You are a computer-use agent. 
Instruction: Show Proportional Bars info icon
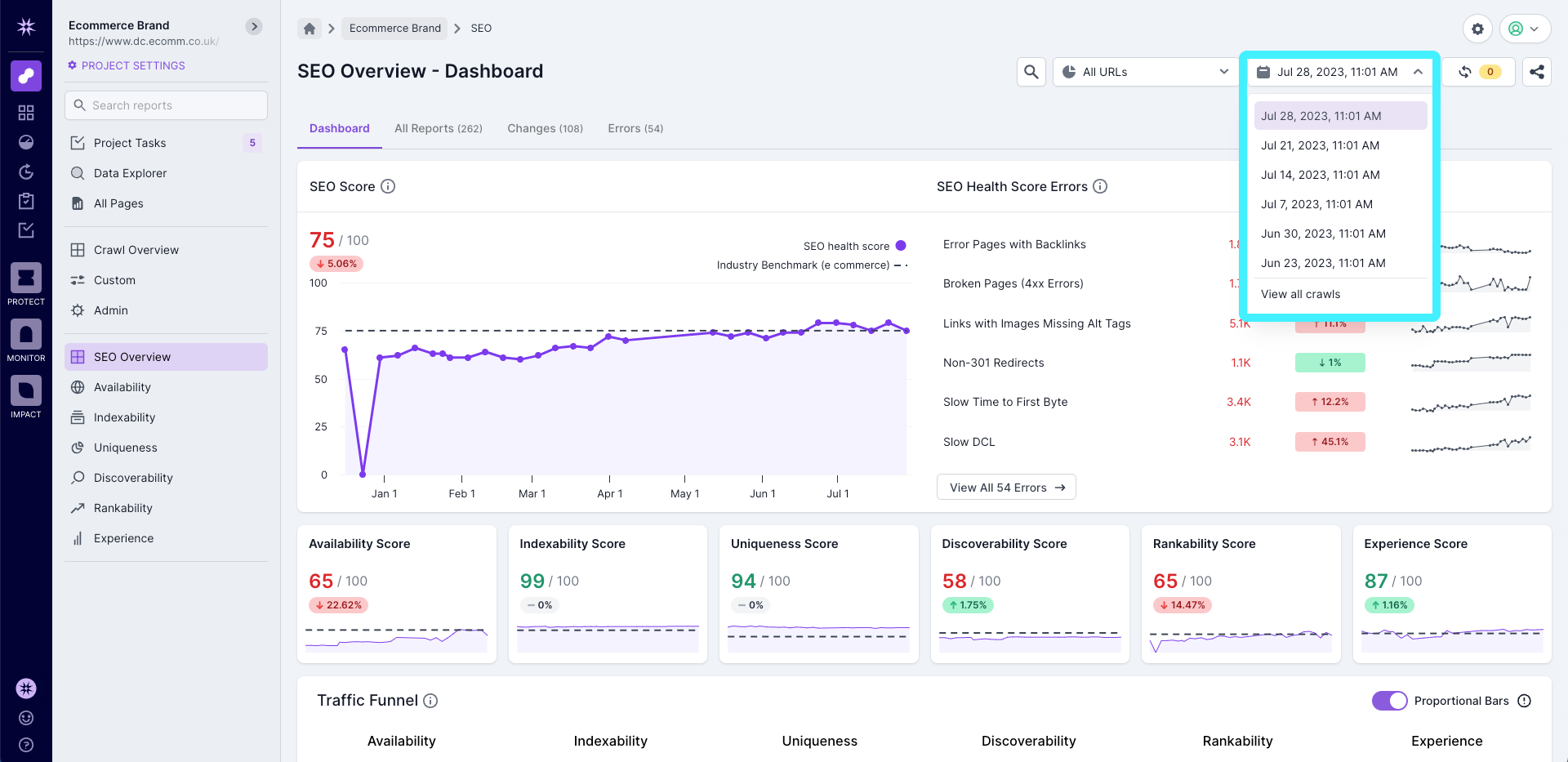click(x=1524, y=701)
